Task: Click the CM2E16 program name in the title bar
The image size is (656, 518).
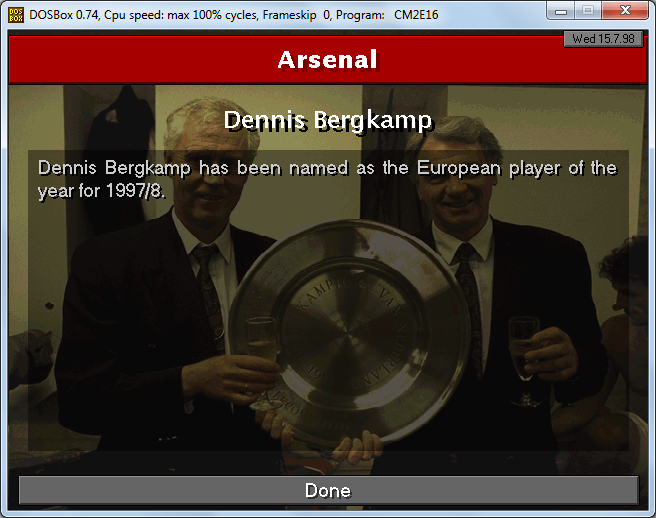Action: click(416, 15)
